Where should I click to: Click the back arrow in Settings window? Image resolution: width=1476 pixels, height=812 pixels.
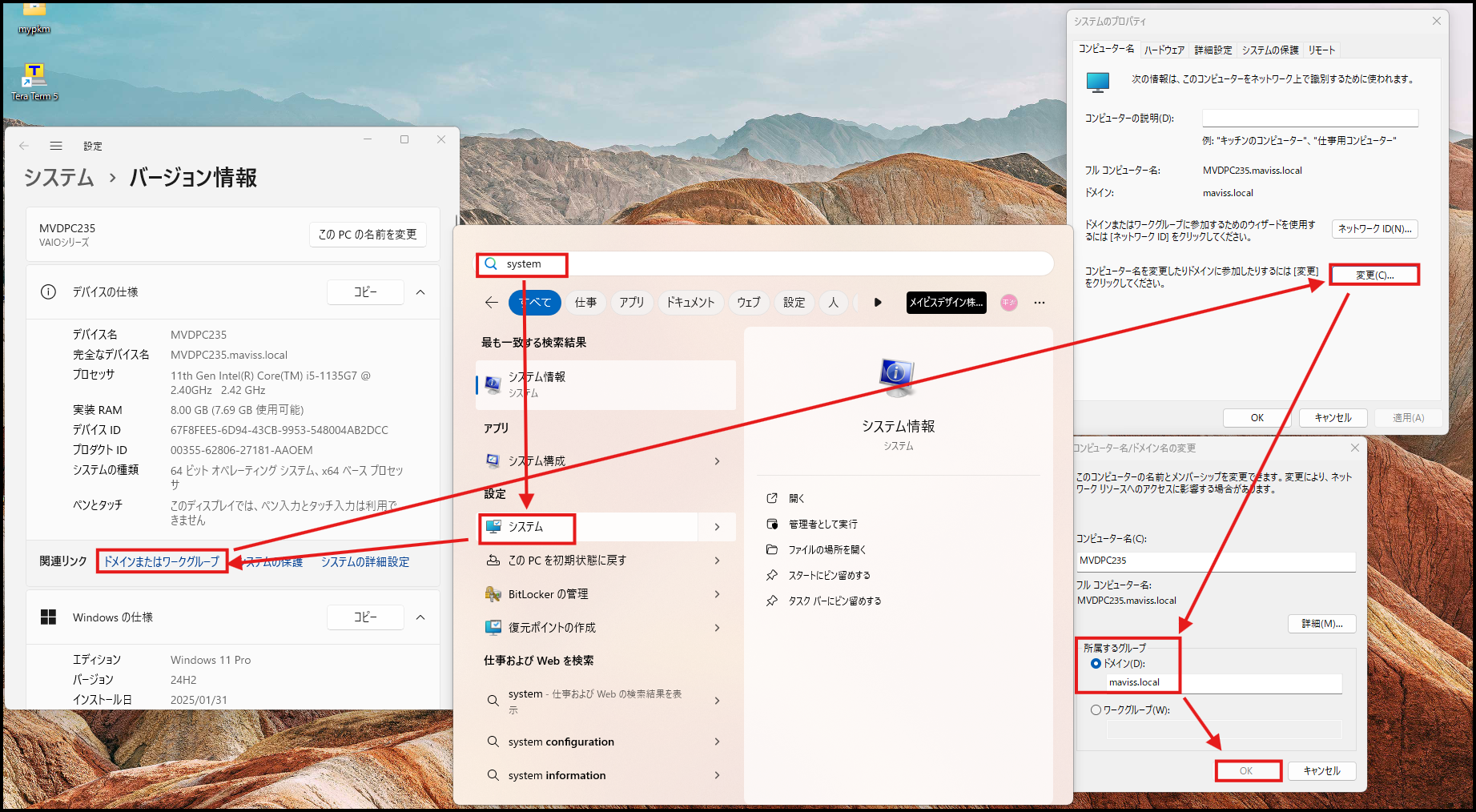click(24, 146)
